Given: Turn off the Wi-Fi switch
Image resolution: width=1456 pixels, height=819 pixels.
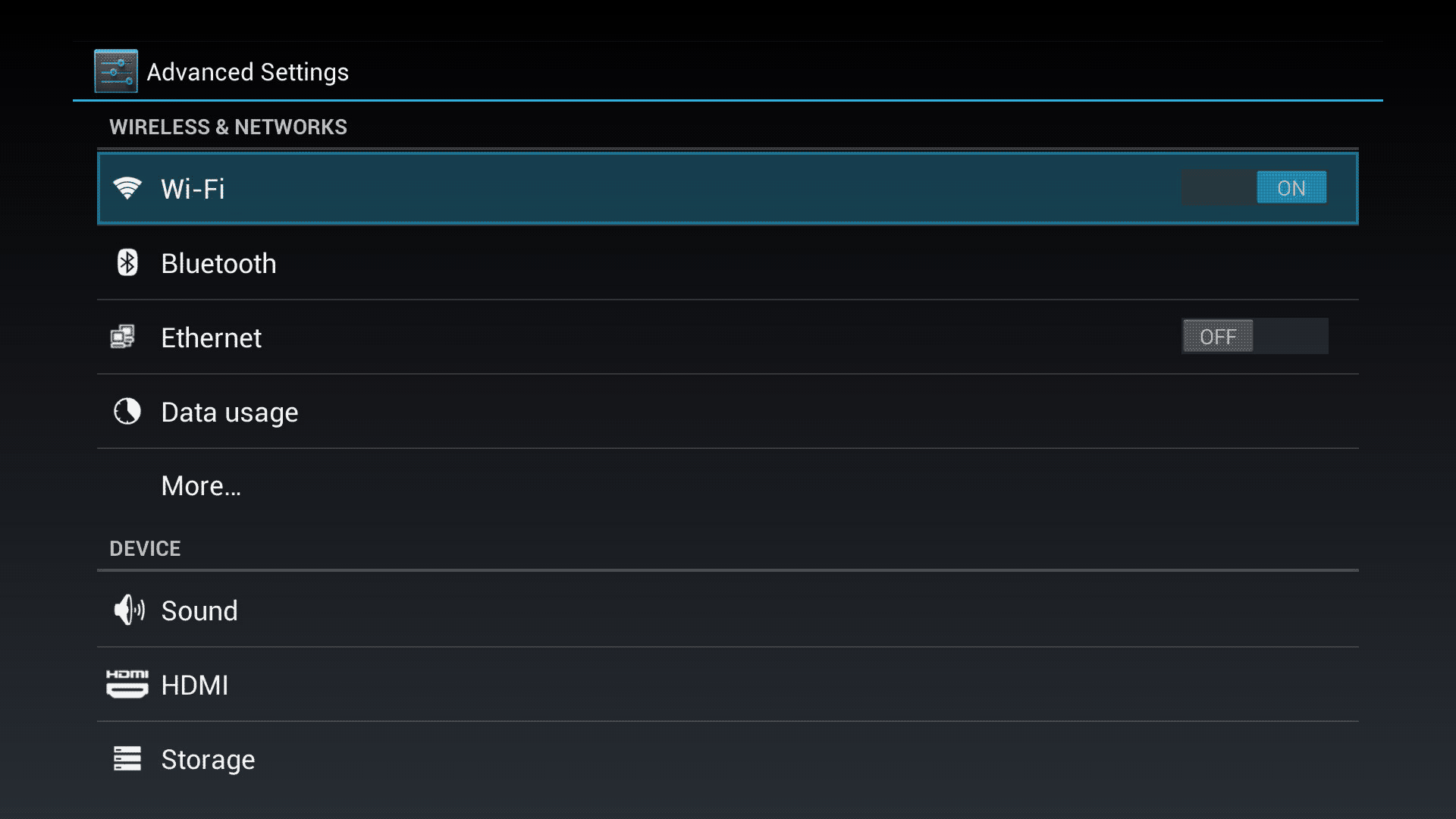Looking at the screenshot, I should [1254, 187].
